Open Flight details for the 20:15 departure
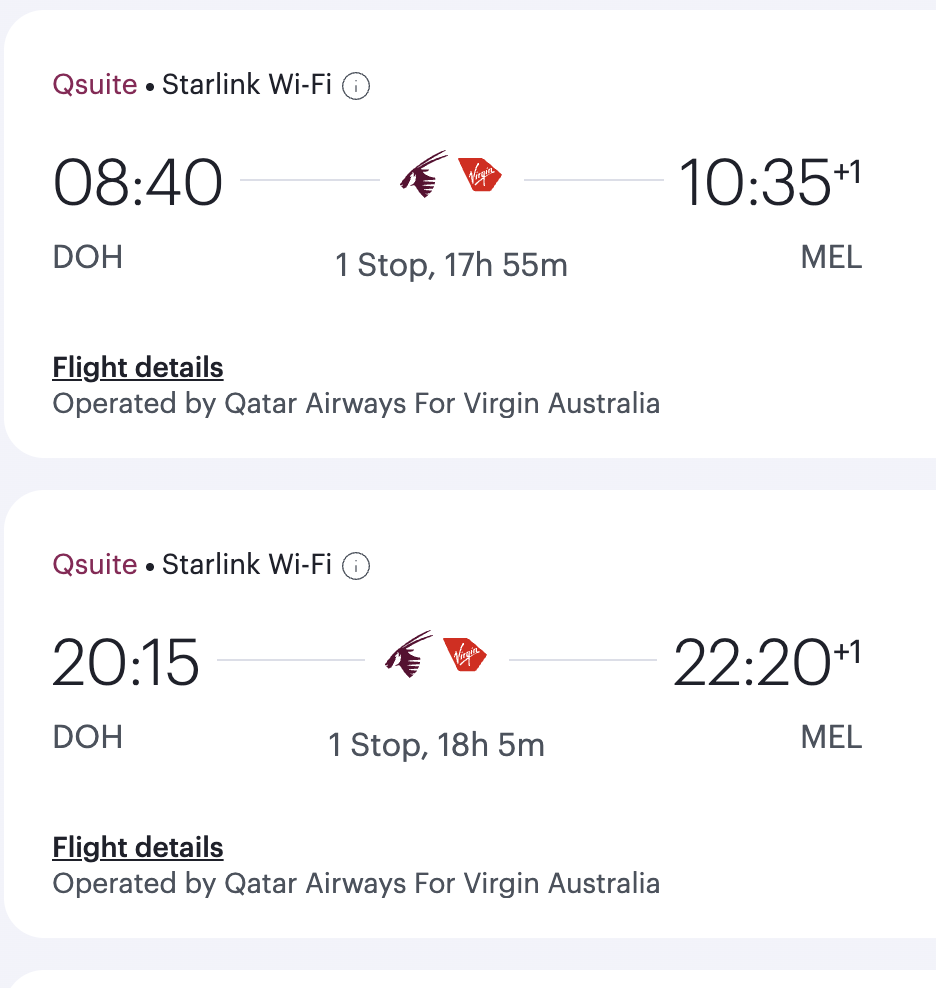The width and height of the screenshot is (936, 988). 138,848
